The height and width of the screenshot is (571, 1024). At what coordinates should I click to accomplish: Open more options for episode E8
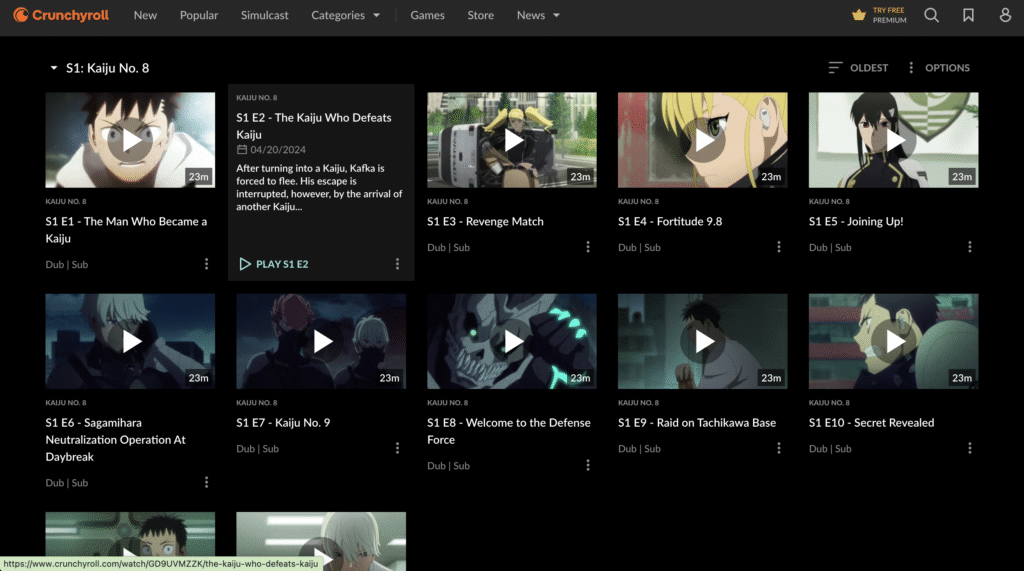pyautogui.click(x=588, y=465)
